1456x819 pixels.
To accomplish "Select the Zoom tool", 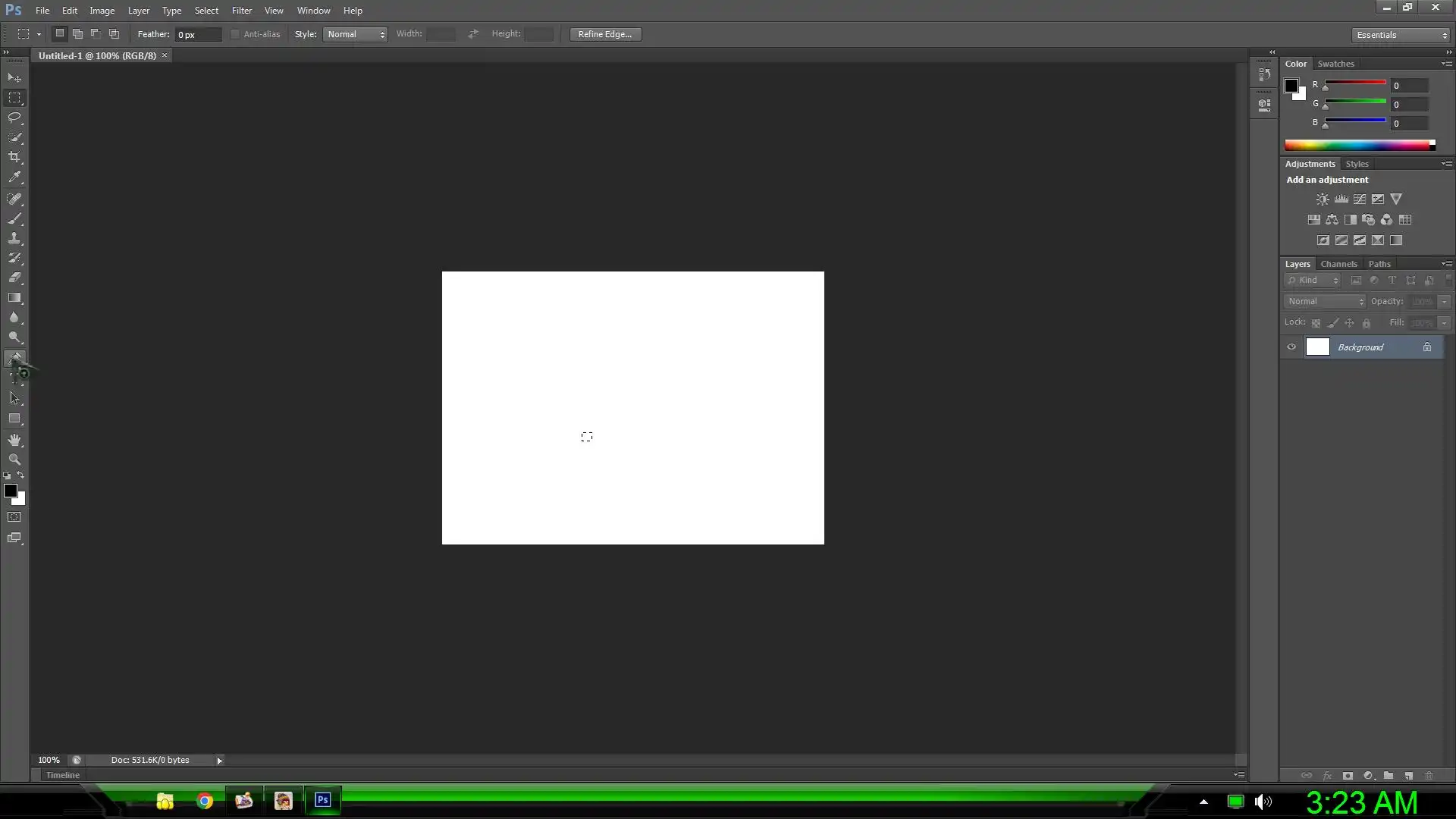I will [14, 460].
